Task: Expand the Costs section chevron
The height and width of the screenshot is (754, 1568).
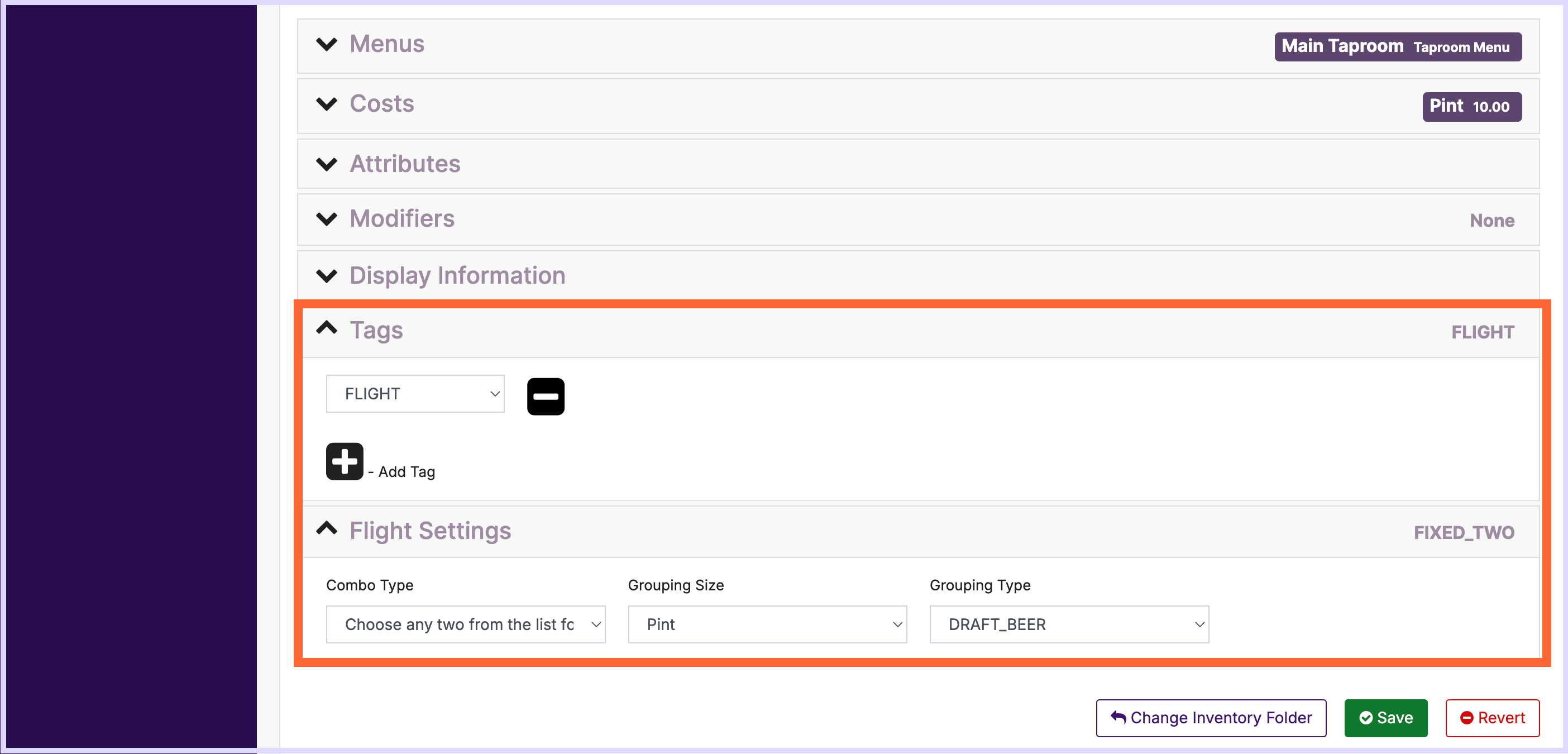Action: [x=327, y=103]
